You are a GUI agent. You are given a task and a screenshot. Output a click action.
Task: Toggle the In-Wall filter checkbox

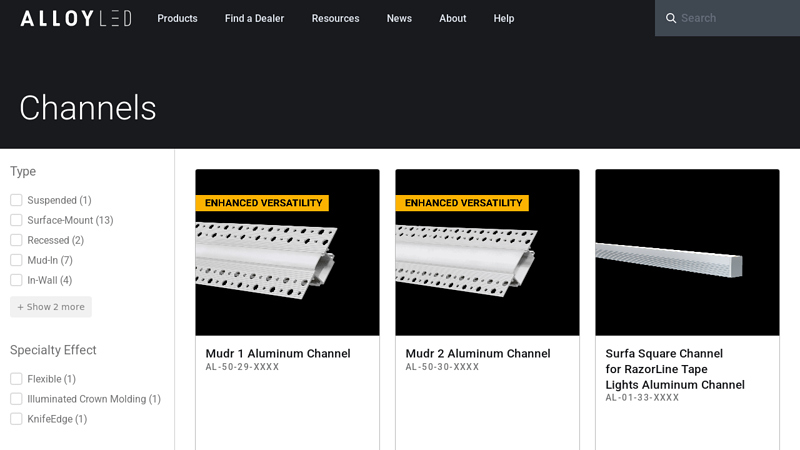[16, 280]
